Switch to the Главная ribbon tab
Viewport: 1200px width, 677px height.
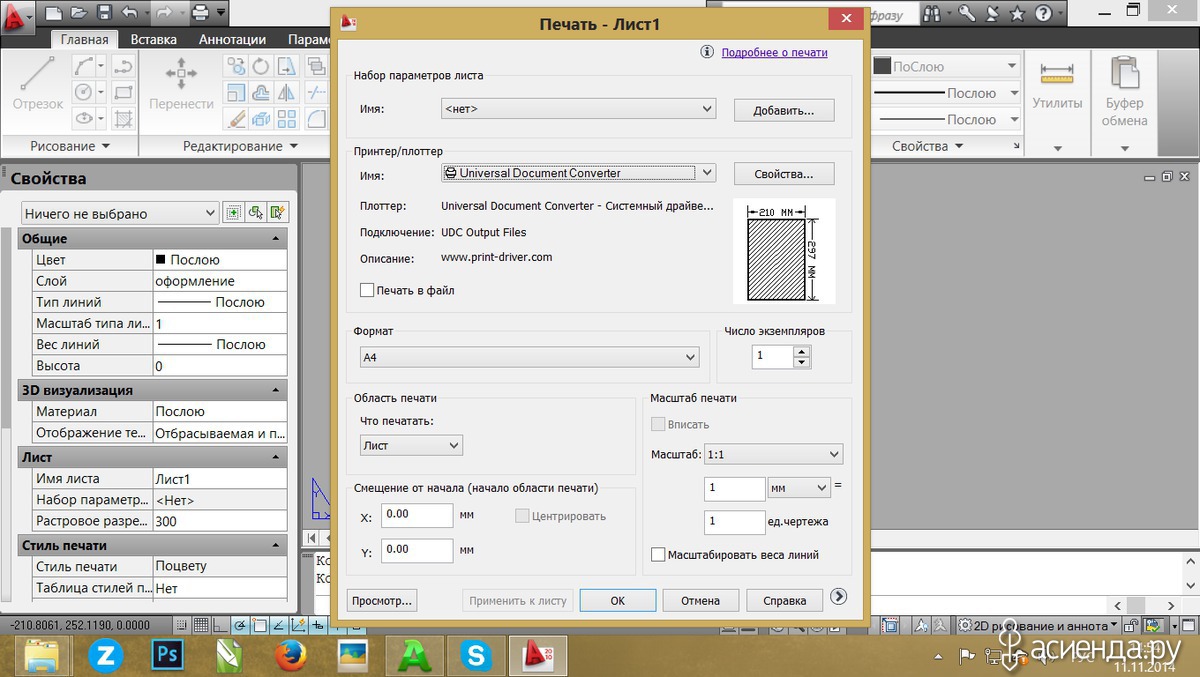[84, 40]
